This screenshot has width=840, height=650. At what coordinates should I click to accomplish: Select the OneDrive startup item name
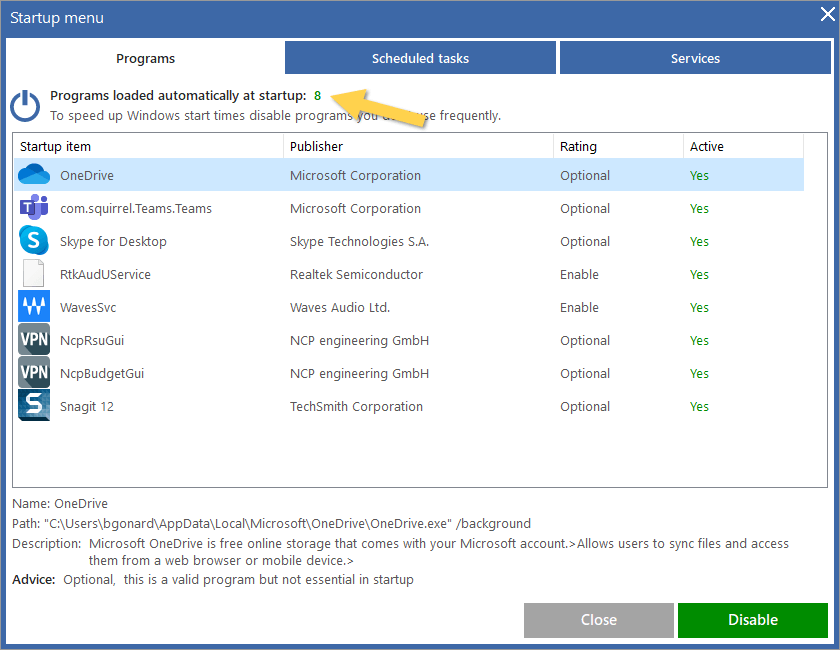click(87, 175)
